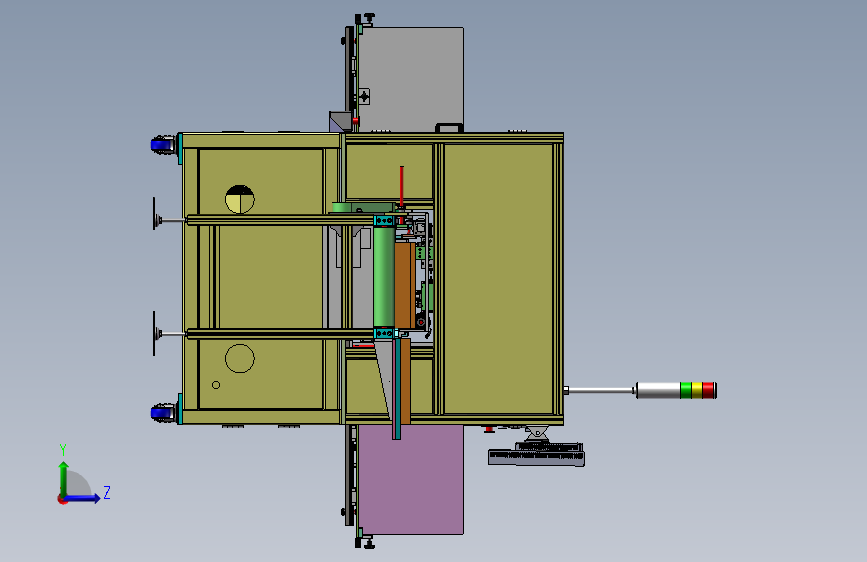Select the keyboard tray under the machine's right side
The width and height of the screenshot is (867, 562).
coord(536,457)
